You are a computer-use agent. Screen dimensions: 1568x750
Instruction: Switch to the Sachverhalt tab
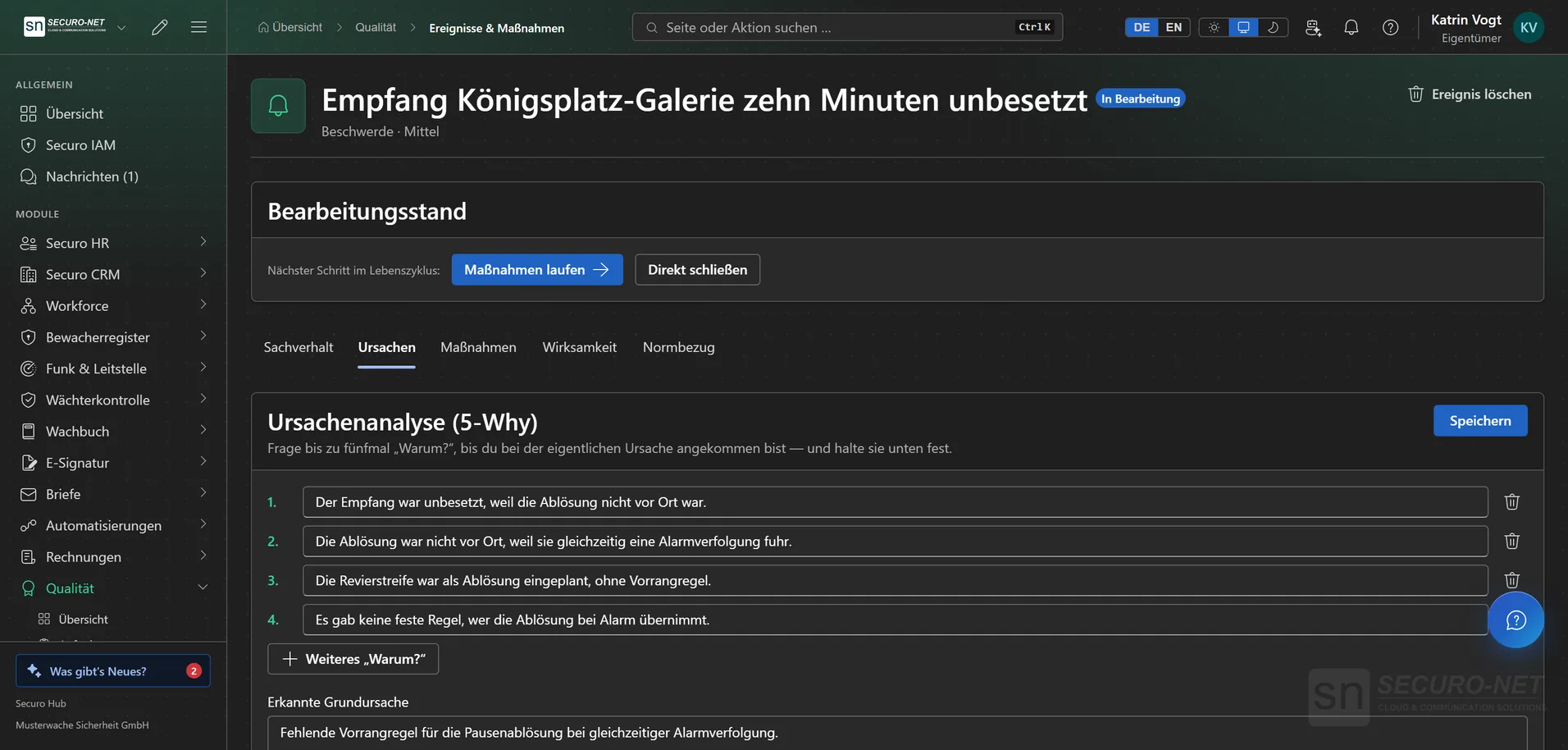(299, 347)
